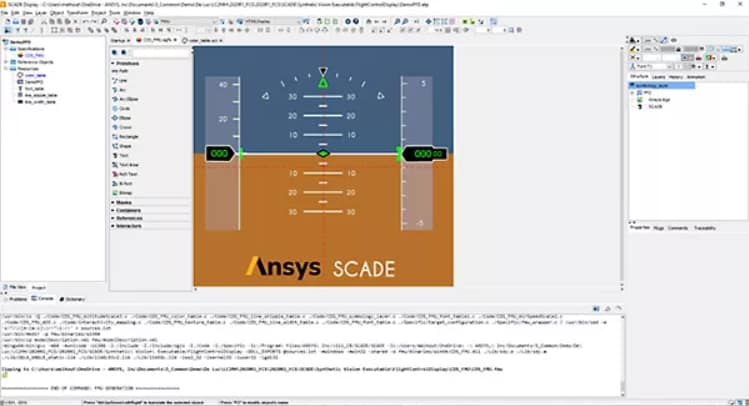Click the help question-mark toolbar icon

pos(356,21)
